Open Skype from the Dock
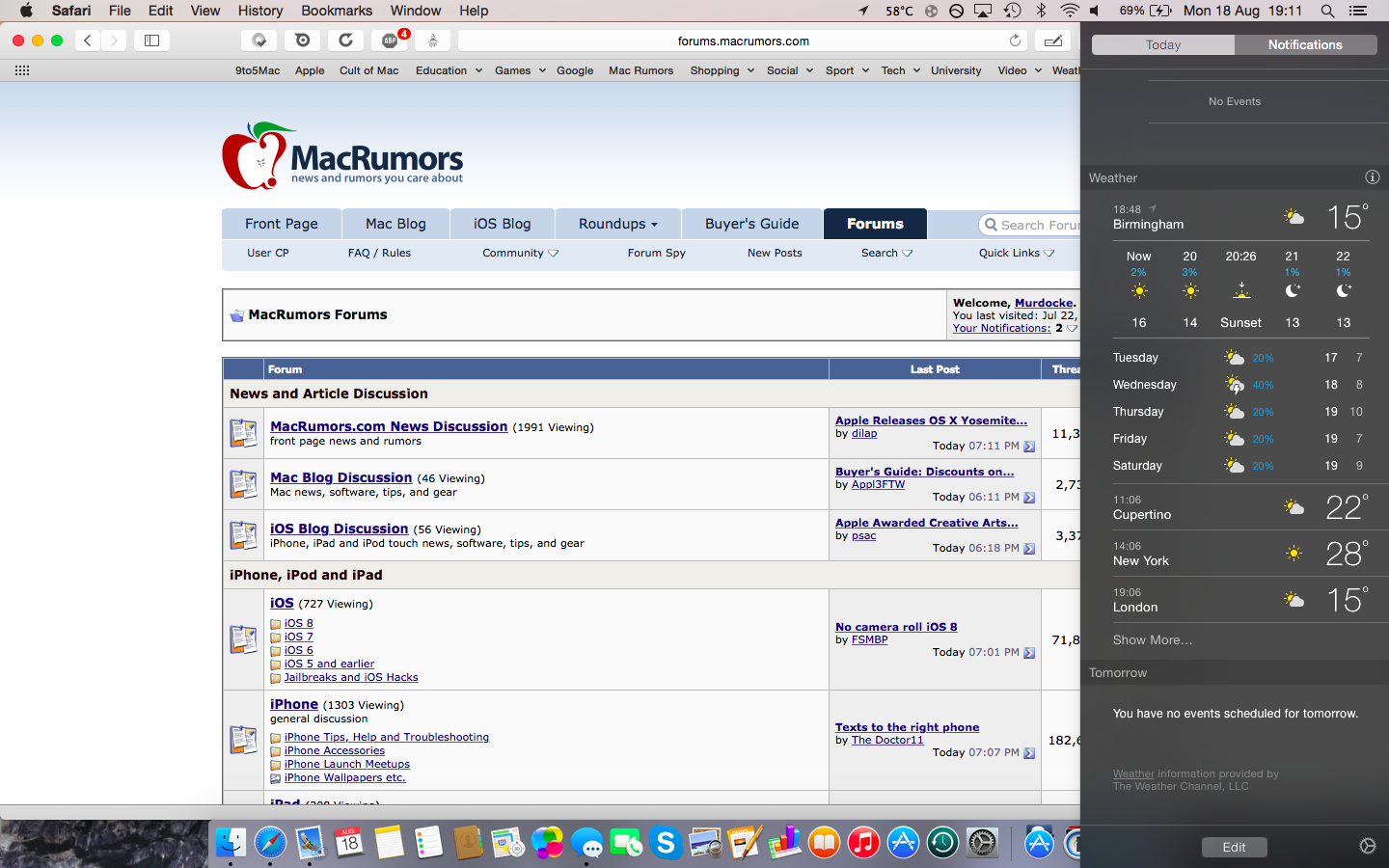The image size is (1389, 868). (666, 843)
